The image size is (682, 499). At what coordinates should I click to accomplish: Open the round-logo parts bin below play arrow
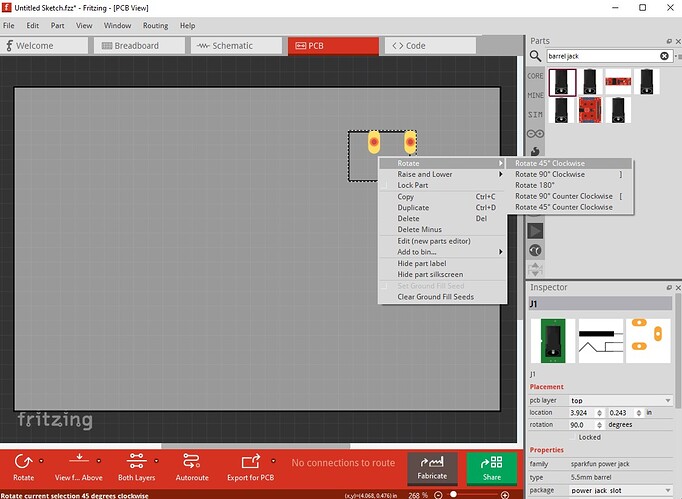[x=535, y=250]
